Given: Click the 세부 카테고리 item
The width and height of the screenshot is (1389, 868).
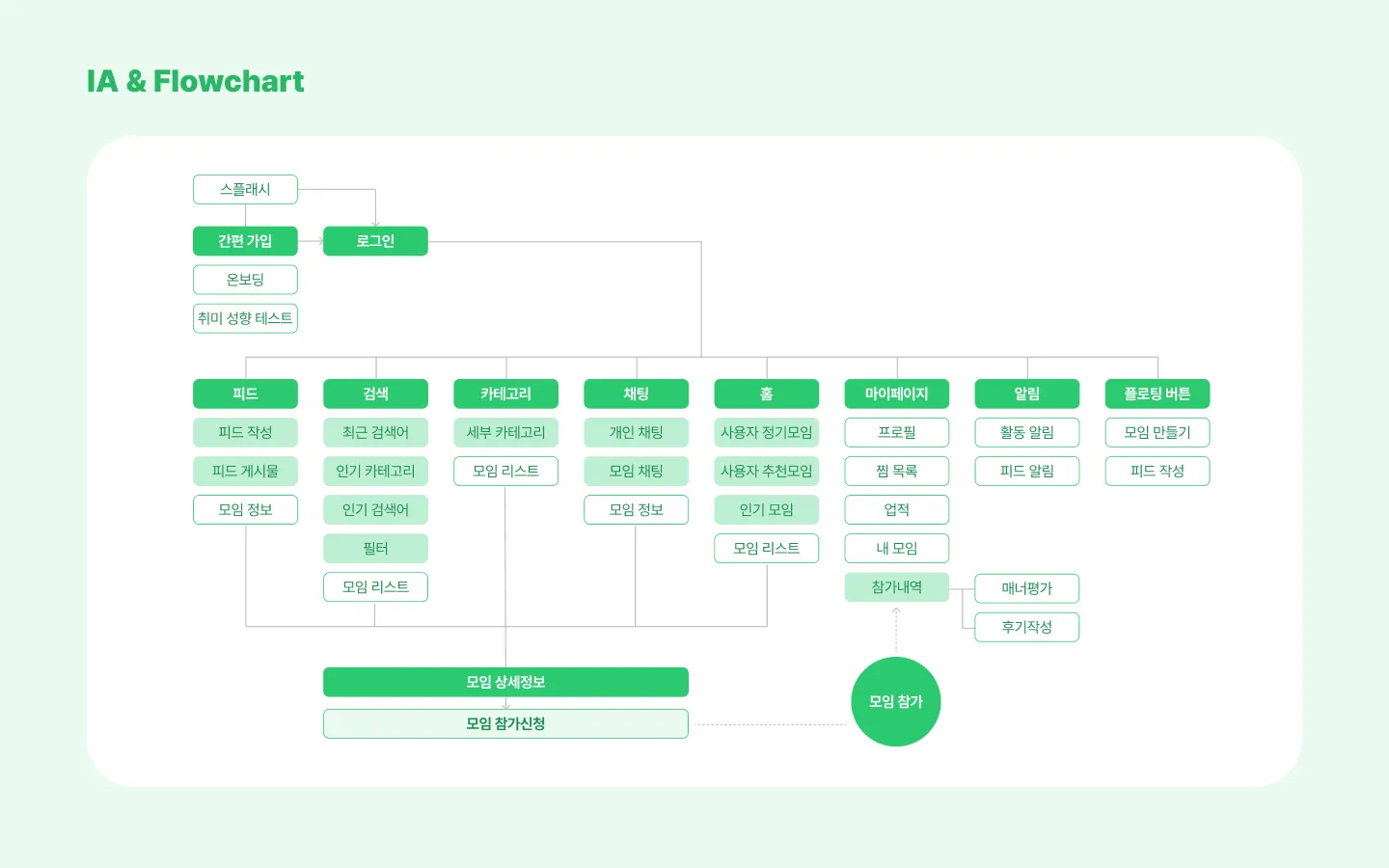Looking at the screenshot, I should tap(505, 432).
